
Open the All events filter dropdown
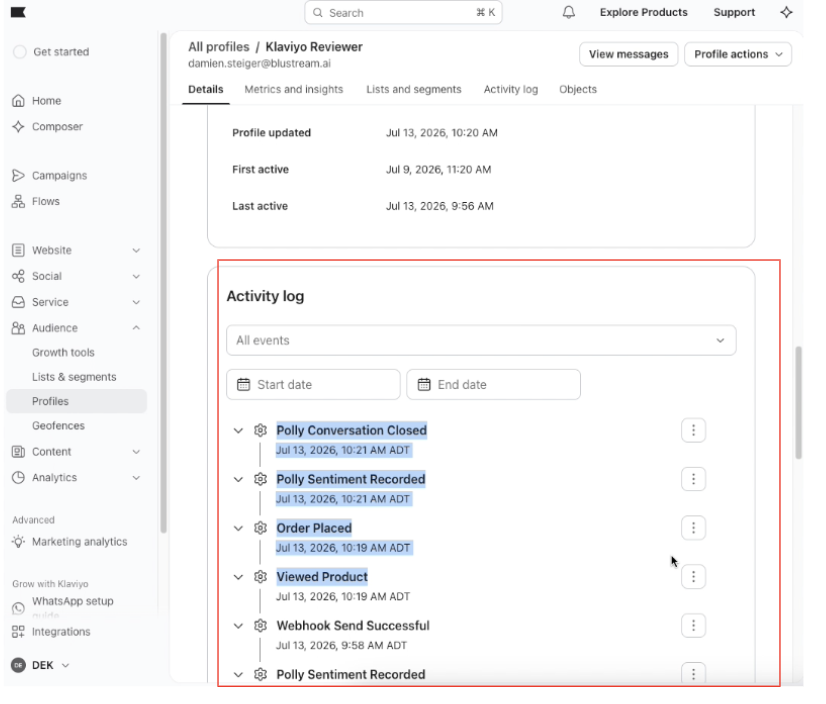click(x=481, y=340)
